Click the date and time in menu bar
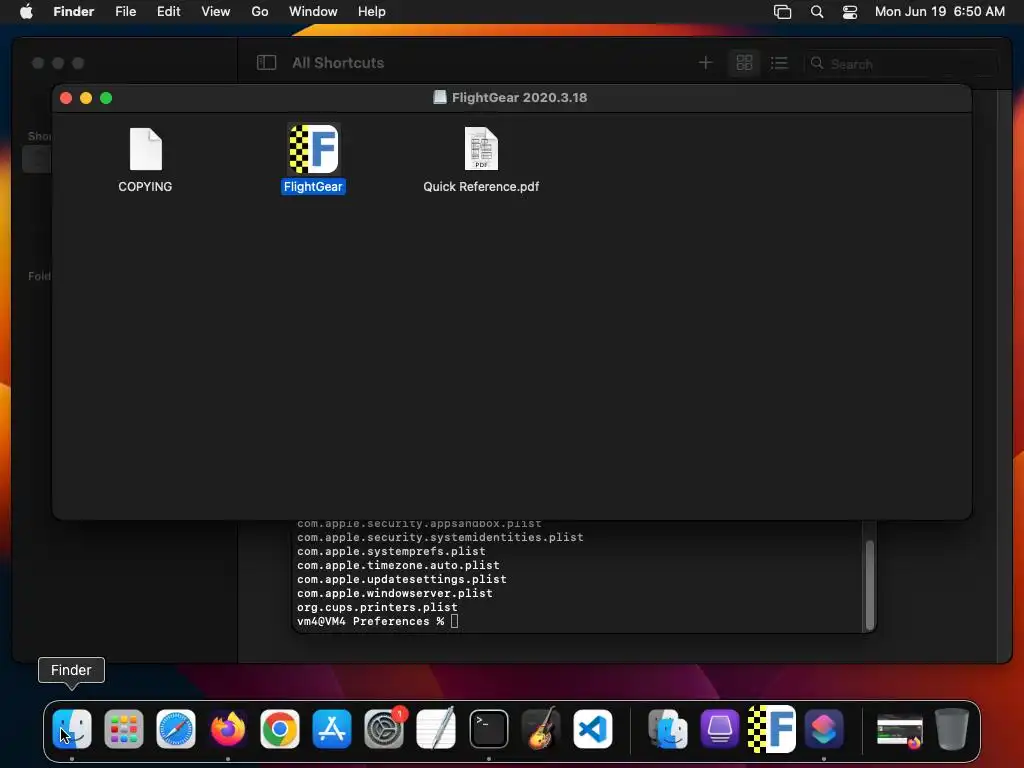This screenshot has height=768, width=1024. (x=940, y=11)
